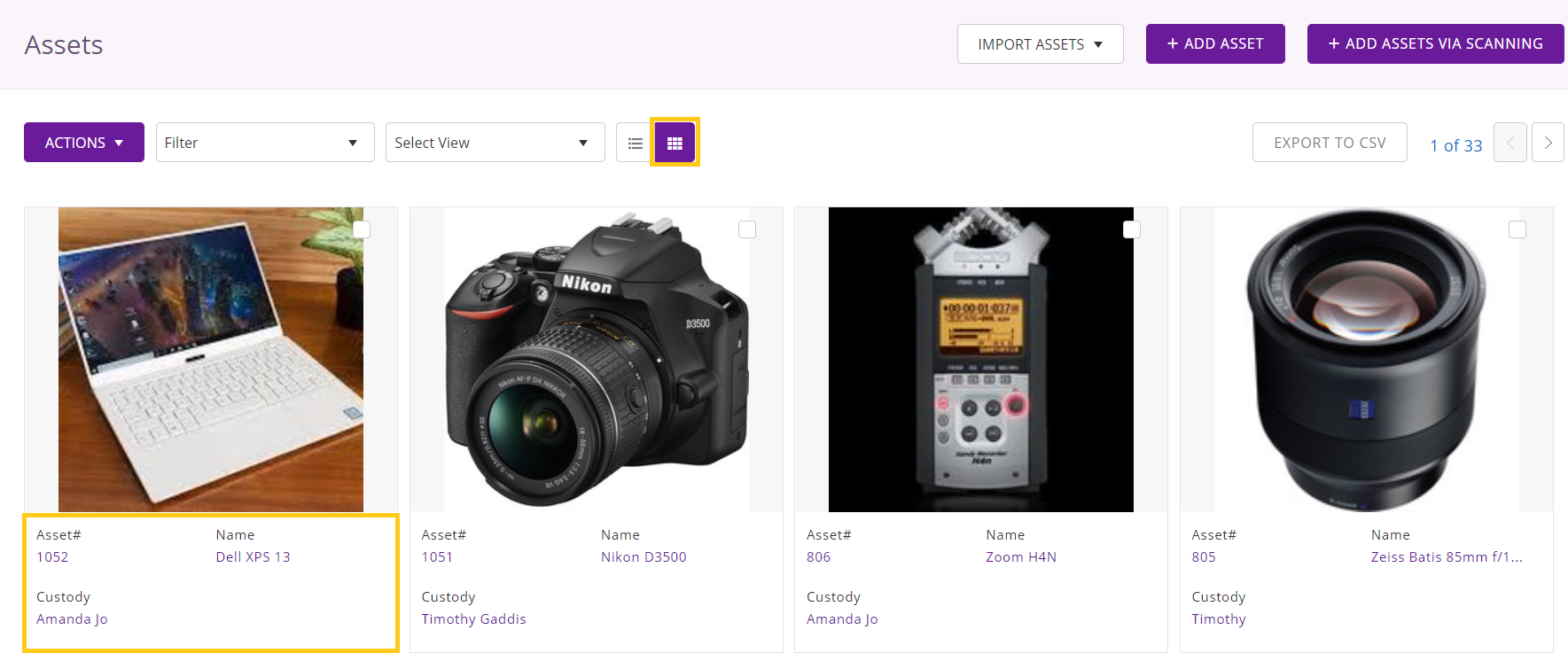Click the '1 of 33' page indicator
Screen dimensions: 1568x661
1455,145
